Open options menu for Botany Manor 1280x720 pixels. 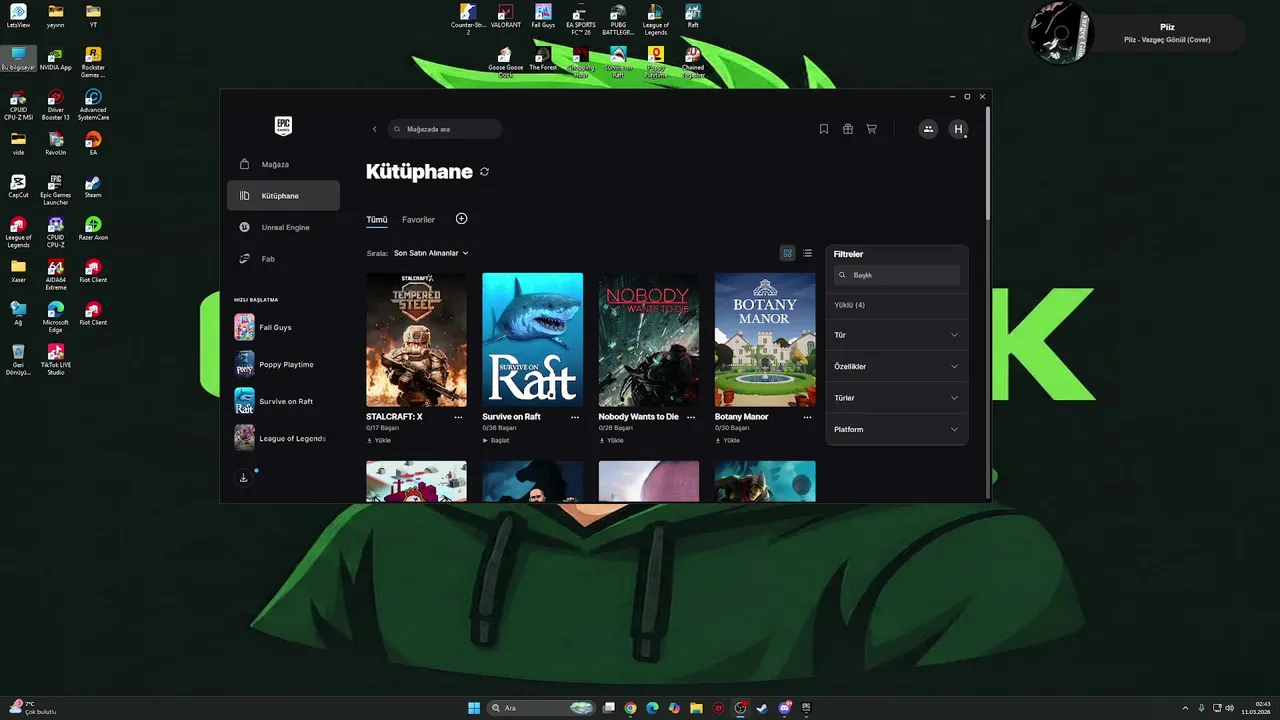807,417
